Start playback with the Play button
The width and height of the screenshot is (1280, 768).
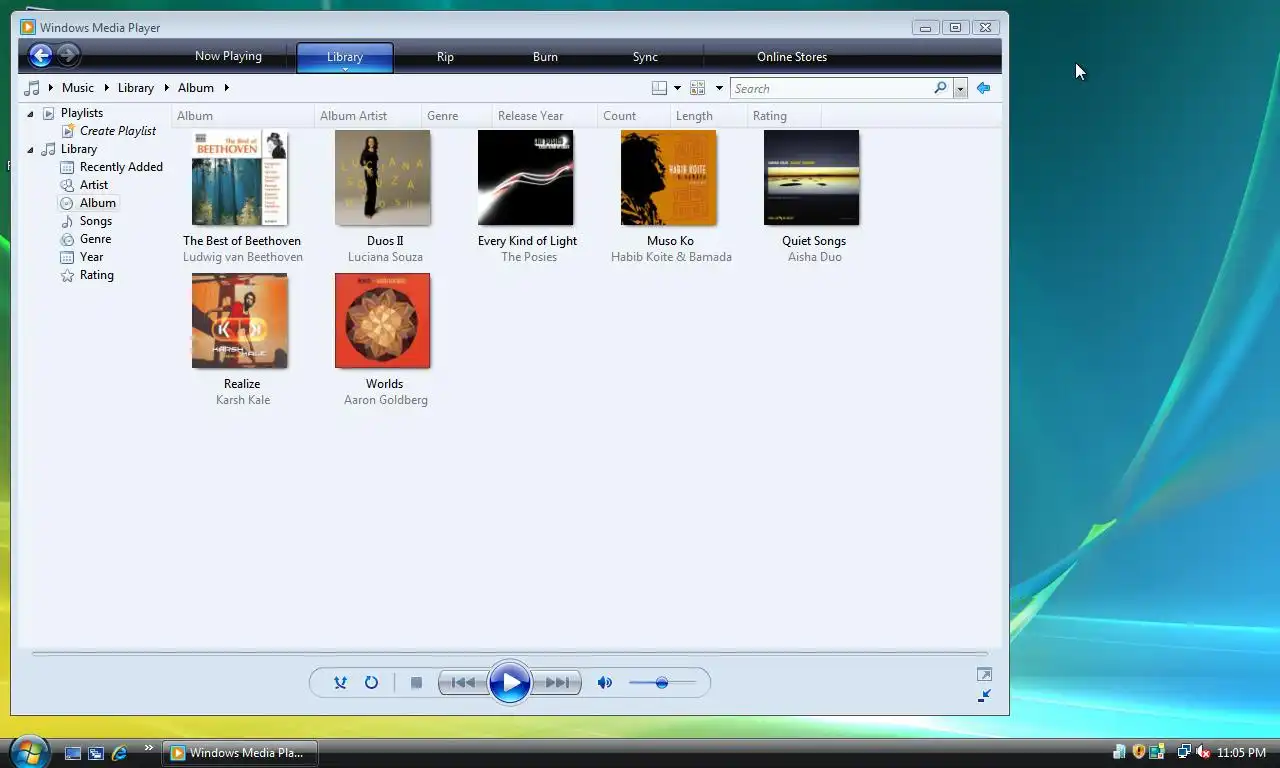(510, 682)
